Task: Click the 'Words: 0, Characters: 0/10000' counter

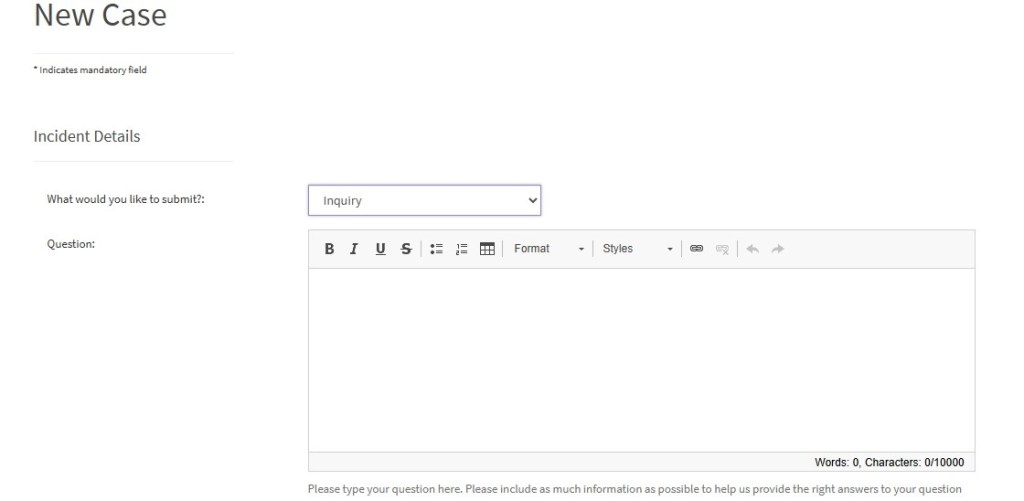Action: coord(889,462)
